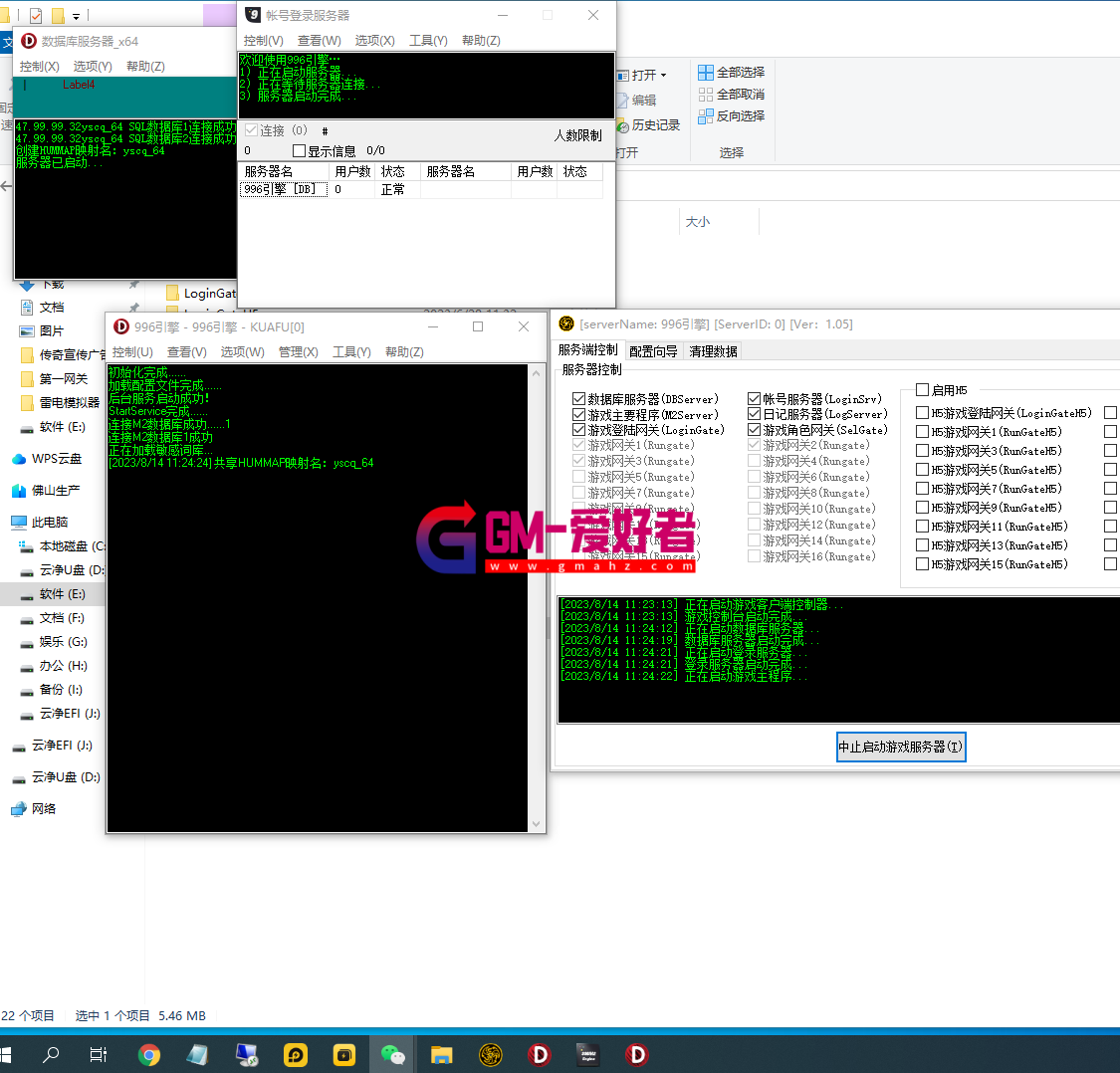This screenshot has width=1120, height=1073.
Task: Toggle 帐号服务器(LoginSrv) checkbox
Action: 754,398
